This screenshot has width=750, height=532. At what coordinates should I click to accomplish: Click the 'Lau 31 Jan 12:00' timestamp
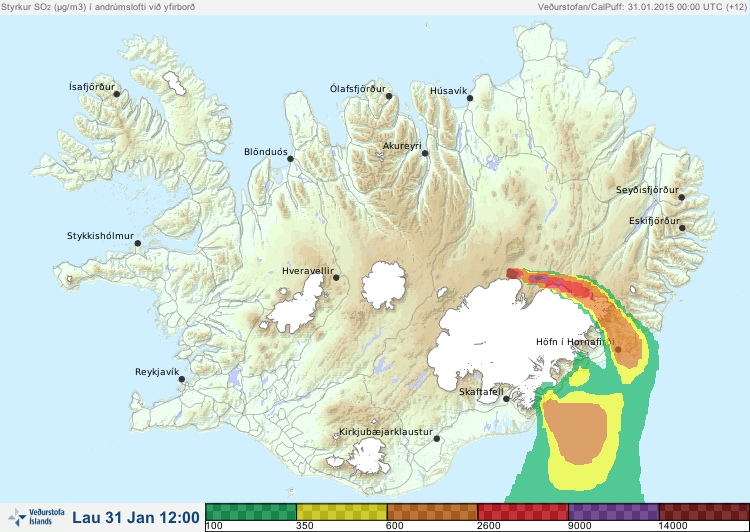click(x=136, y=517)
